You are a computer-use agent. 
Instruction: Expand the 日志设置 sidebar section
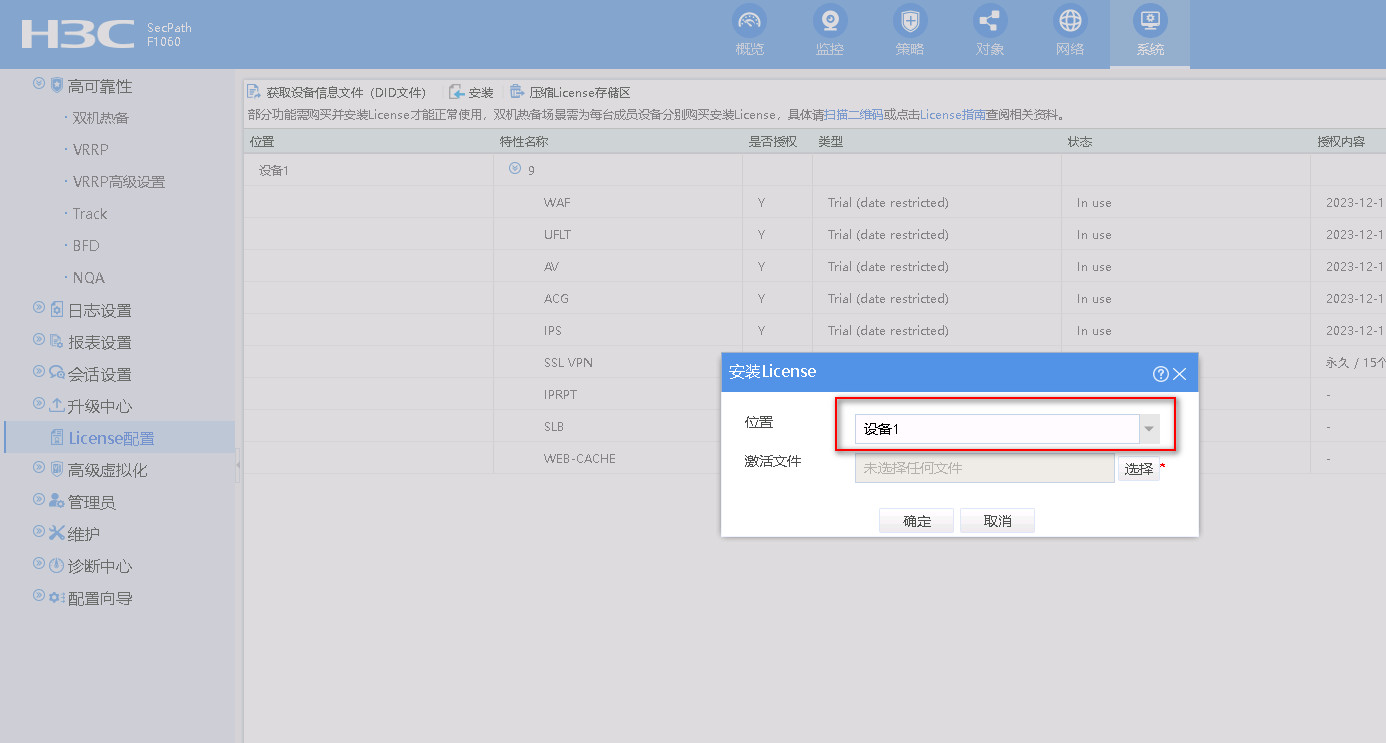pyautogui.click(x=39, y=308)
